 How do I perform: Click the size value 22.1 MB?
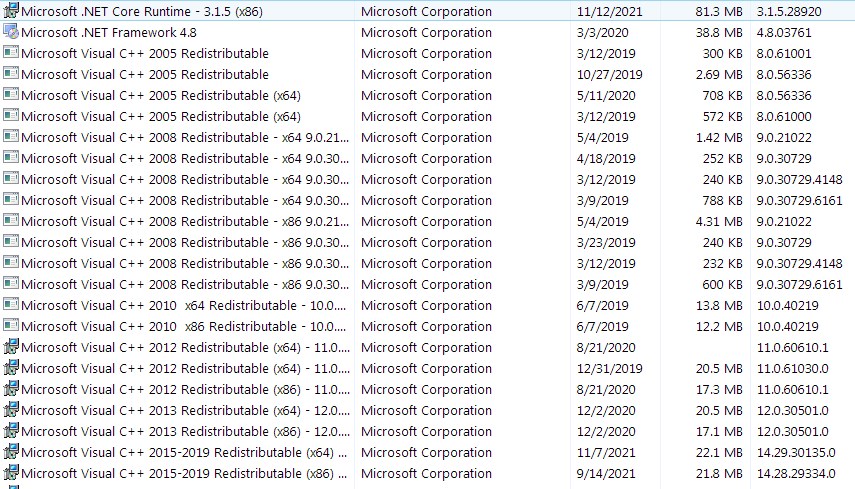(x=719, y=452)
